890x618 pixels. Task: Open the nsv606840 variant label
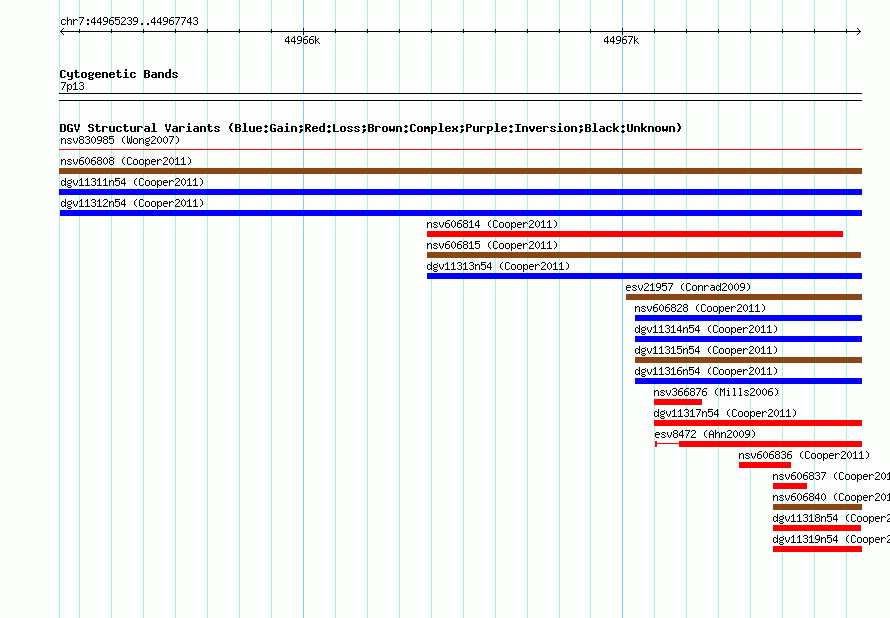pyautogui.click(x=831, y=497)
